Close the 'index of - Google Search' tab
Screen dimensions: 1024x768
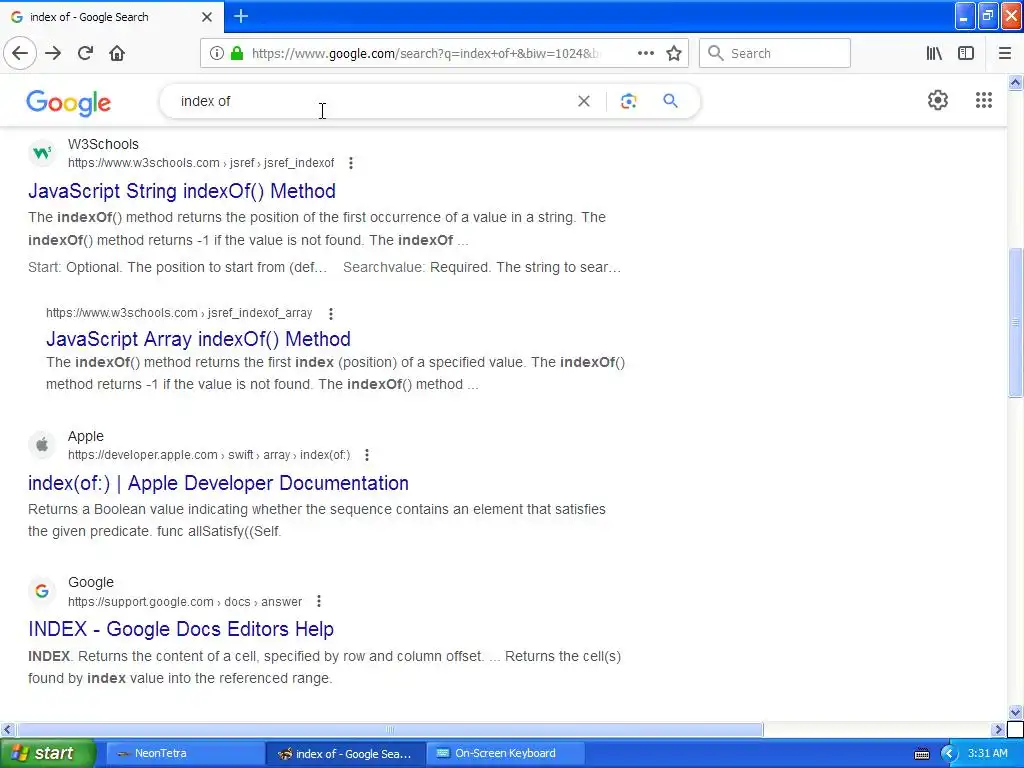(x=207, y=17)
